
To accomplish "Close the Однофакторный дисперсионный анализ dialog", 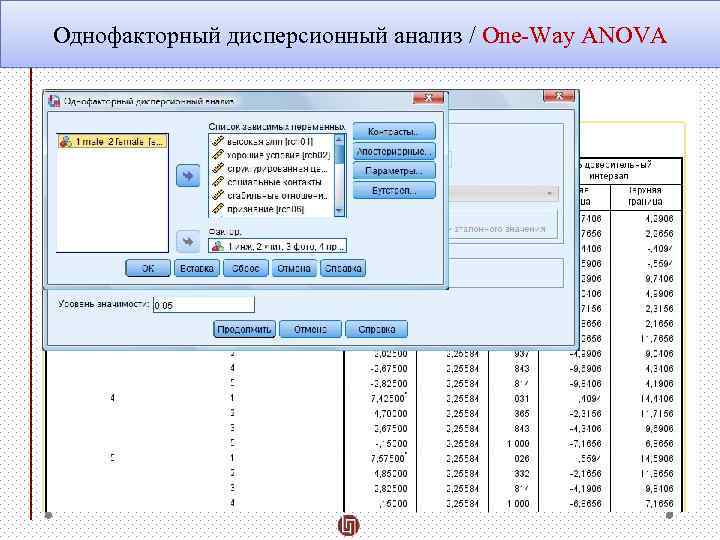I will point(428,97).
